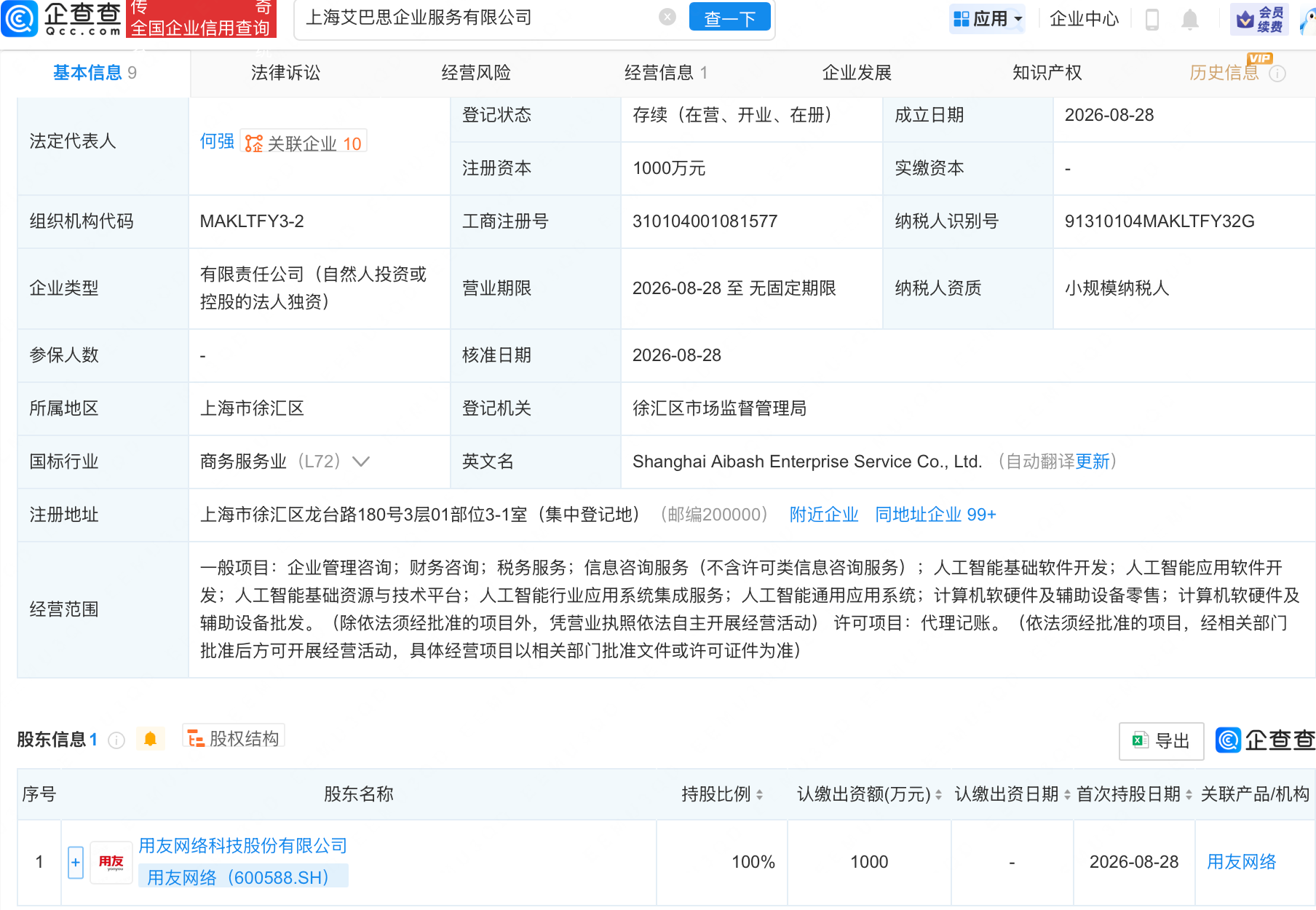This screenshot has width=1316, height=910.
Task: Click the 用友 company logo thumbnail
Action: [x=111, y=863]
